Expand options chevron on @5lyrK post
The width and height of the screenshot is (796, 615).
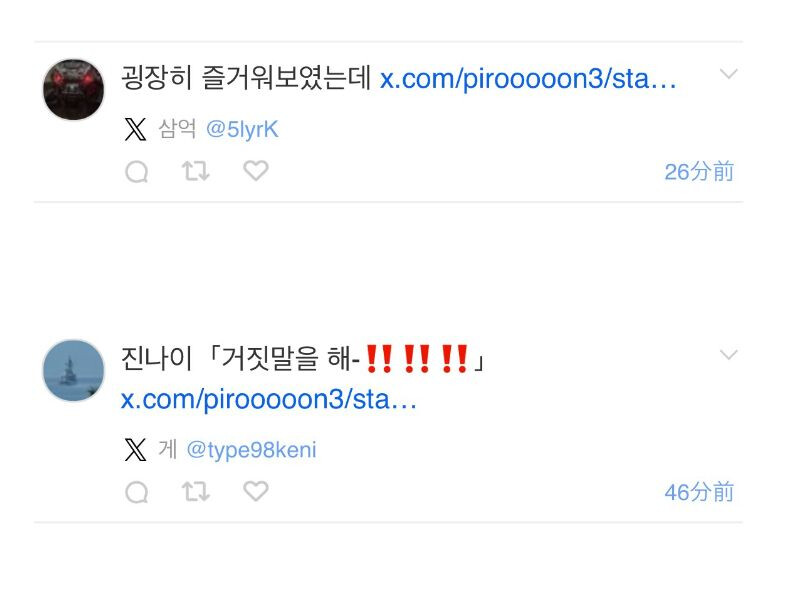tap(728, 74)
